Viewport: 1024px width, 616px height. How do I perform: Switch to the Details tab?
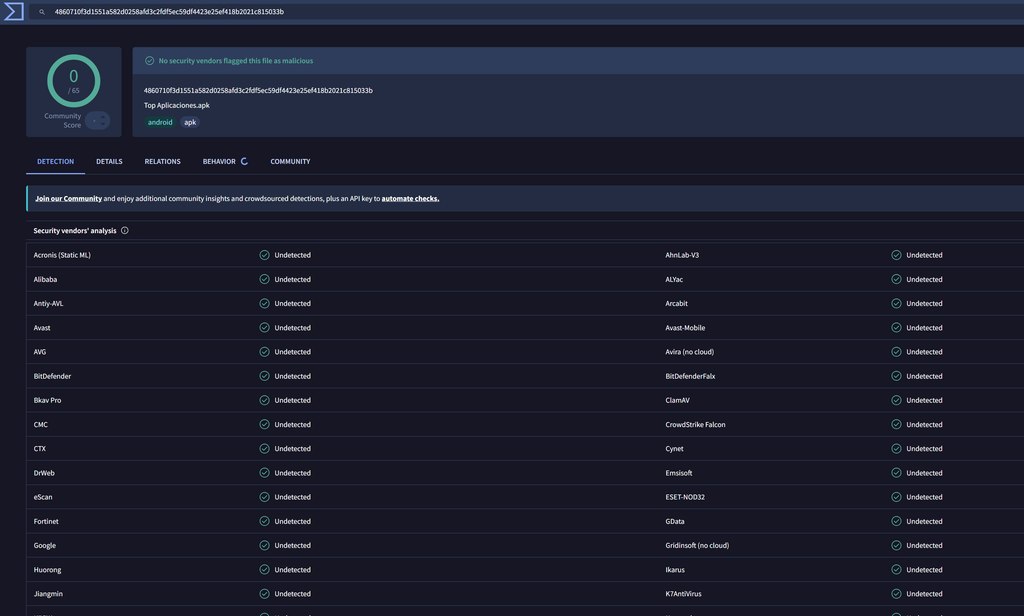point(109,161)
